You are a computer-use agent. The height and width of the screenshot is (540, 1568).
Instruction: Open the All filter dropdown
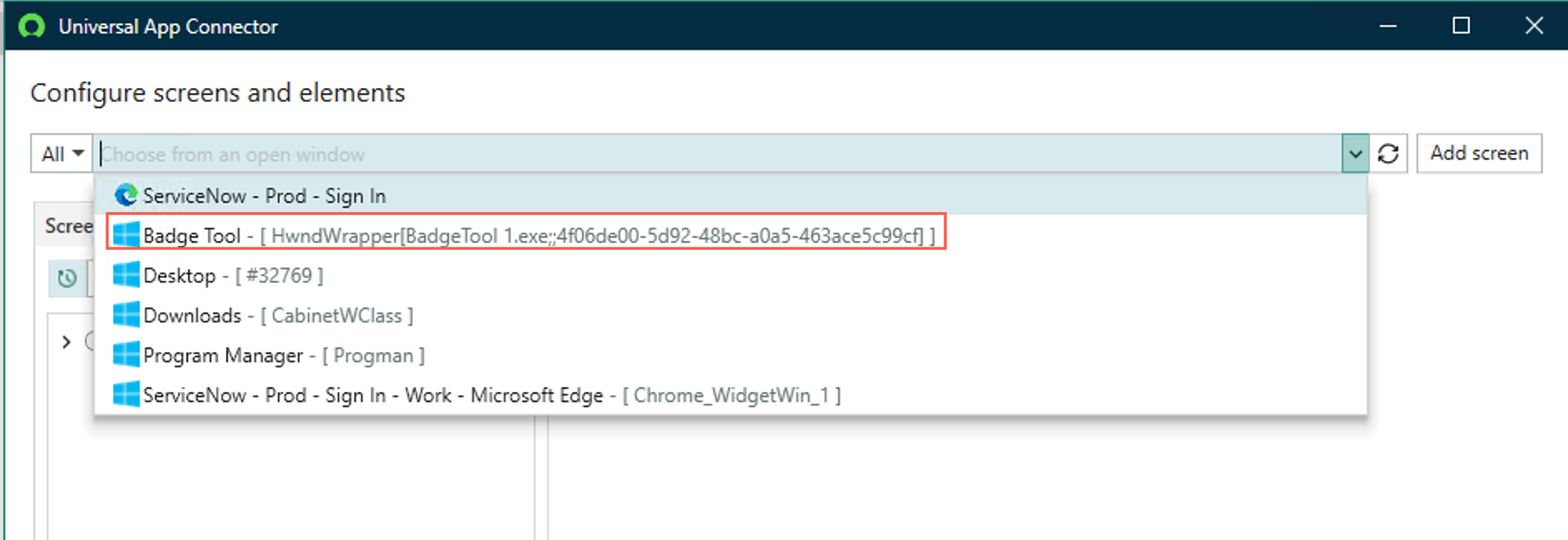(x=62, y=154)
